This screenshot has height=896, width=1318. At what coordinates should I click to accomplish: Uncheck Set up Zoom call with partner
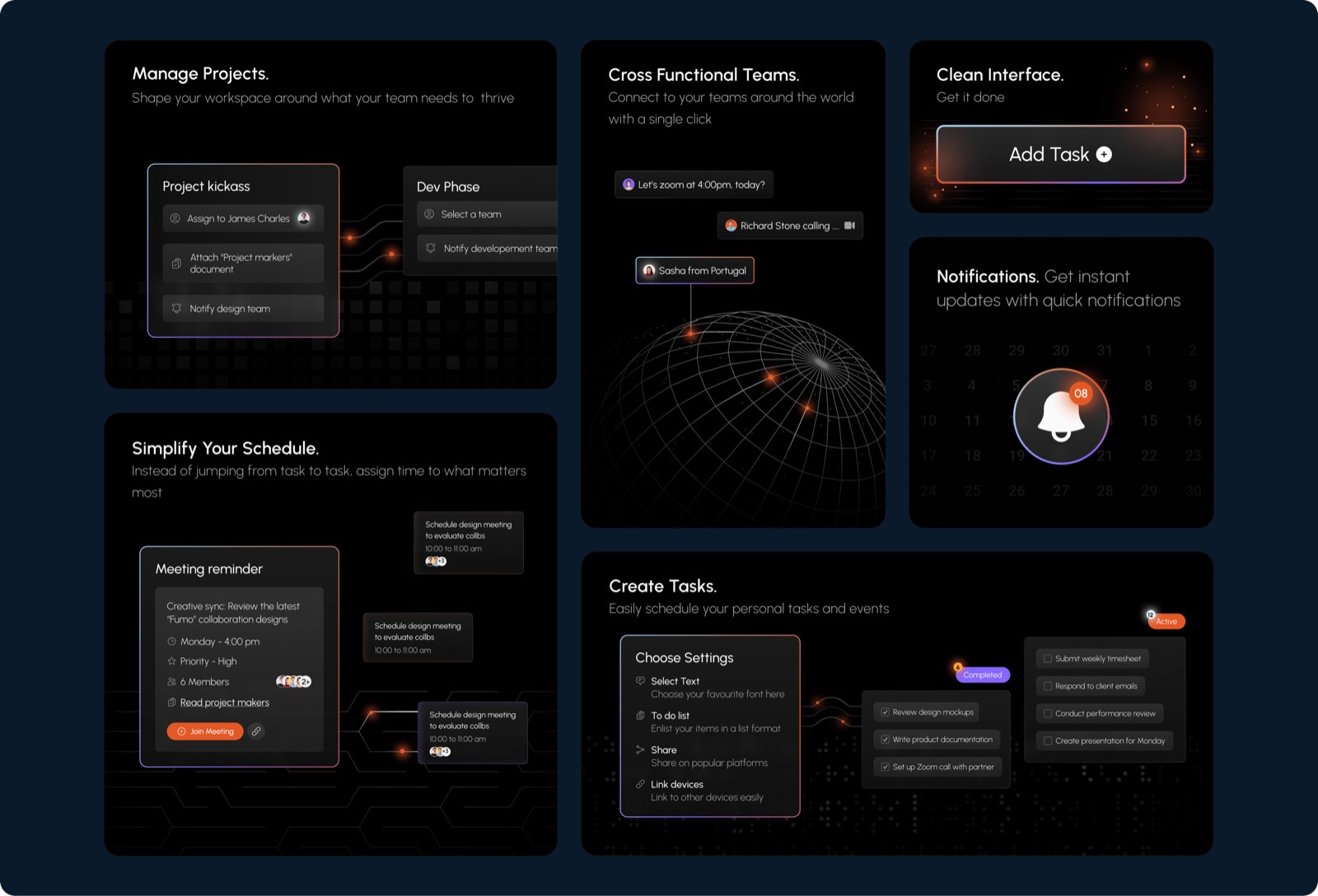(x=885, y=767)
